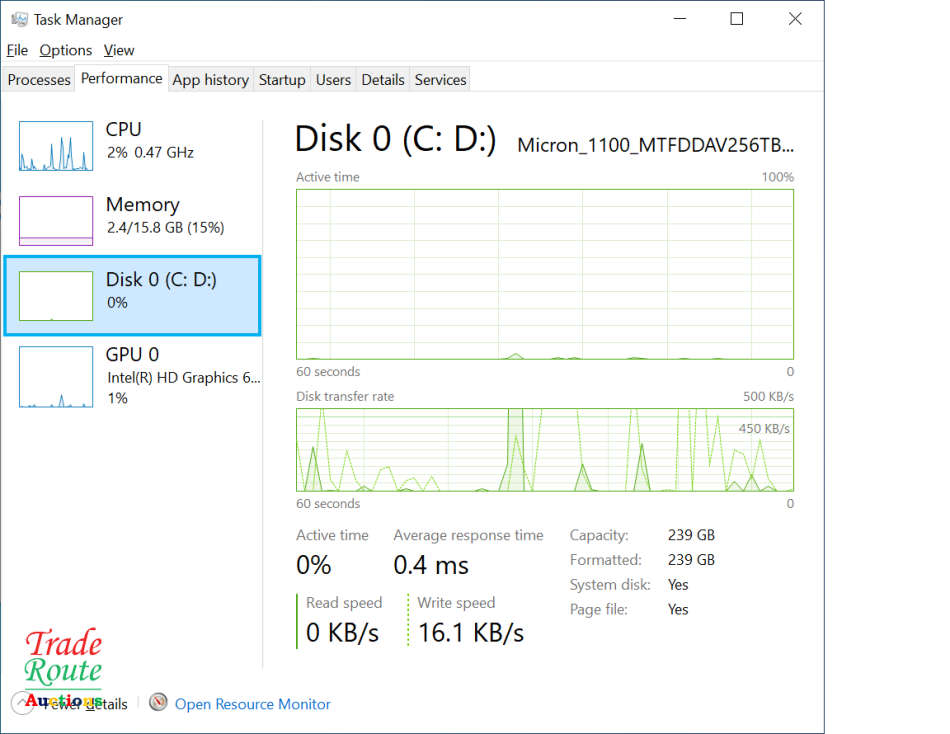Click the Task Manager app icon in title bar
The height and width of the screenshot is (734, 950).
click(18, 19)
